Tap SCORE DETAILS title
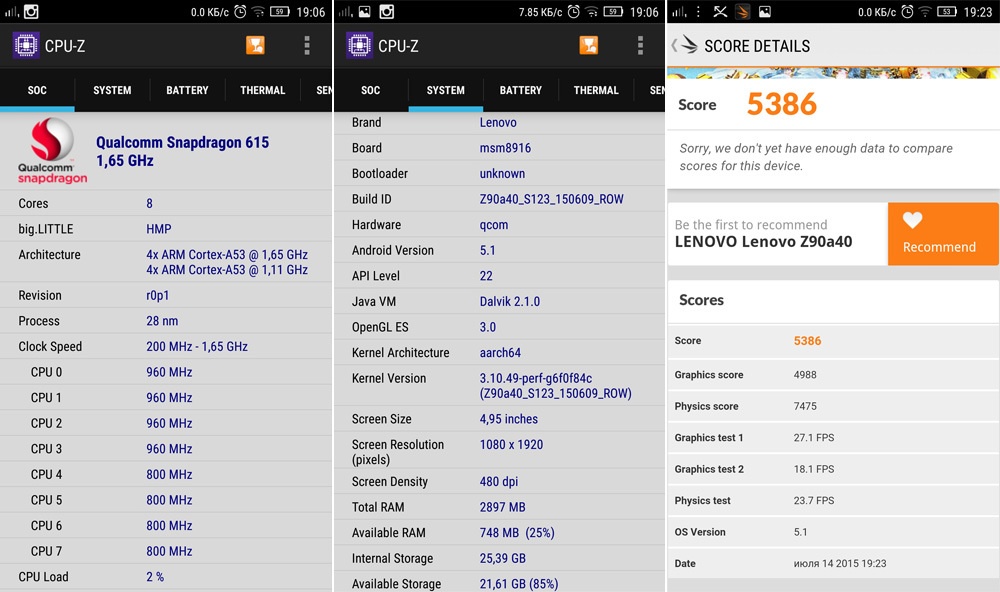 click(x=757, y=46)
